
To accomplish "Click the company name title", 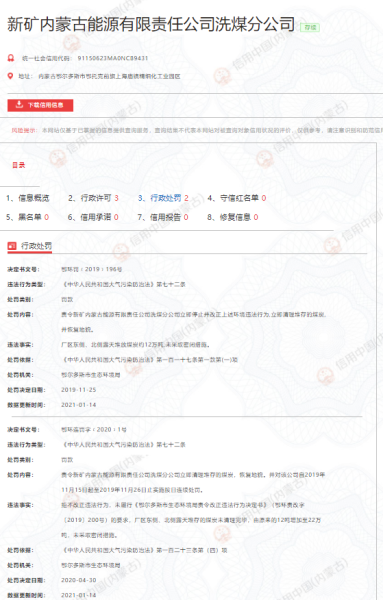I will [151, 24].
